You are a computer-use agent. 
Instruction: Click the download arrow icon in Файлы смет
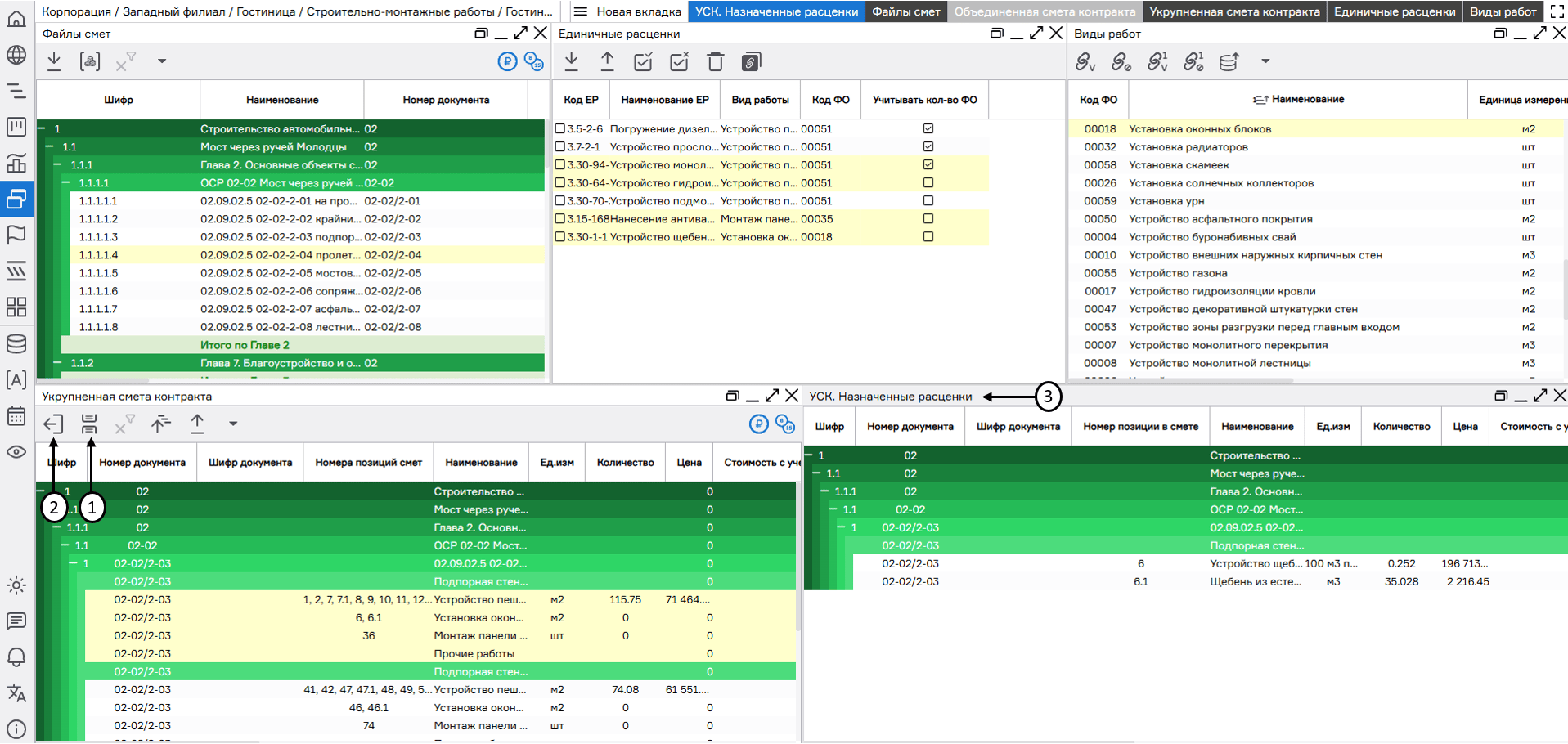[54, 61]
